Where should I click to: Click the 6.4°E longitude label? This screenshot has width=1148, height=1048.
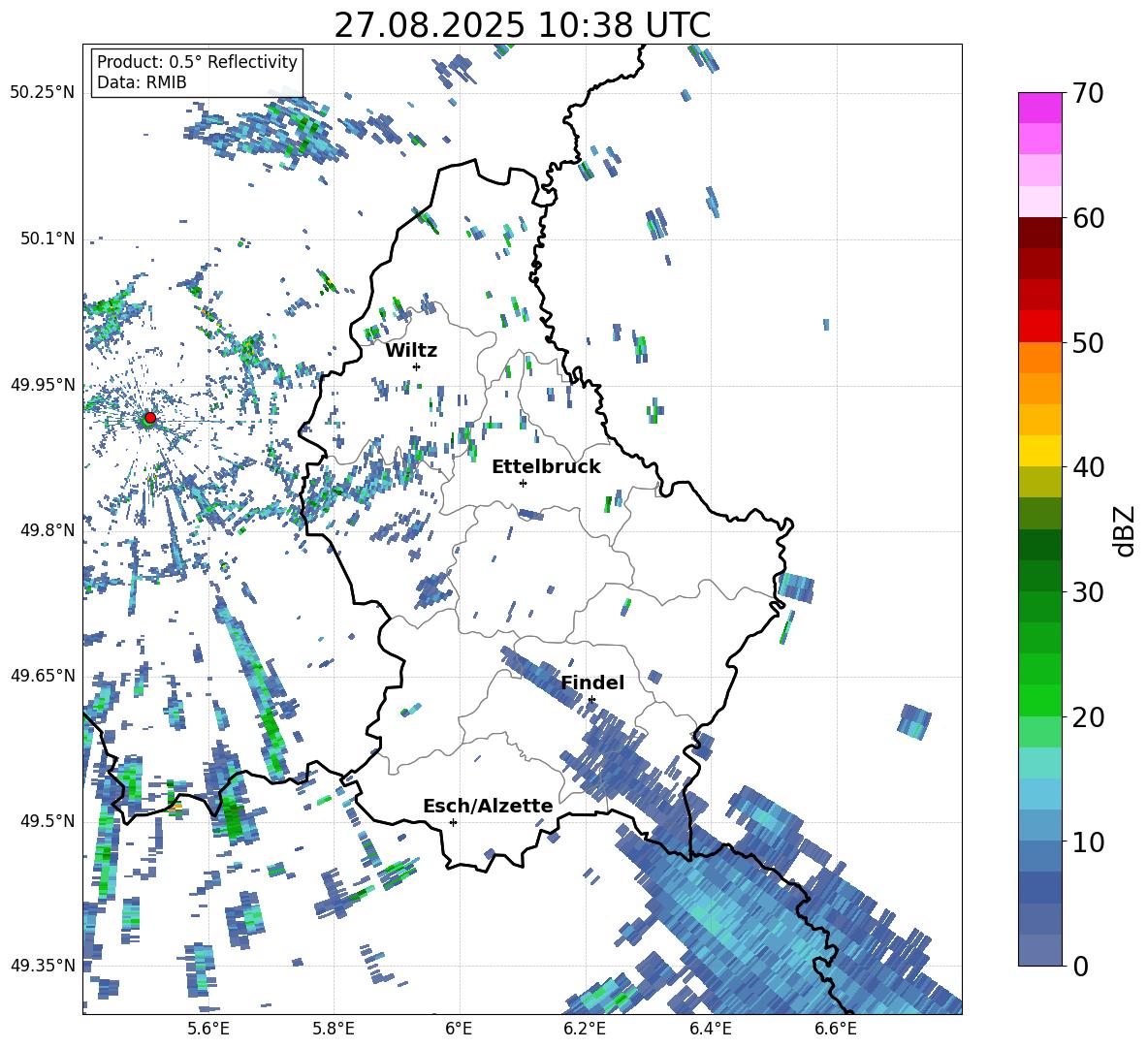[710, 1029]
